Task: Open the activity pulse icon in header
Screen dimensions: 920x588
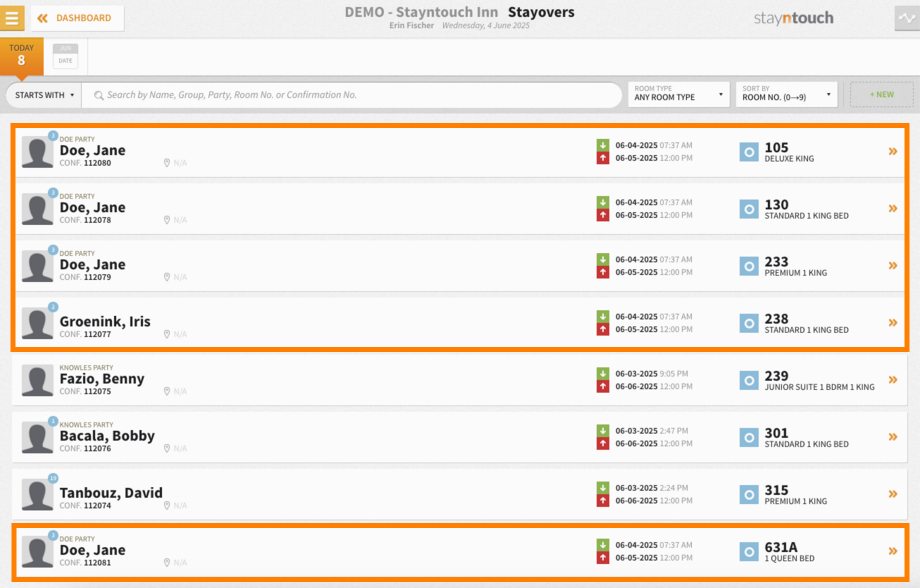Action: click(907, 18)
